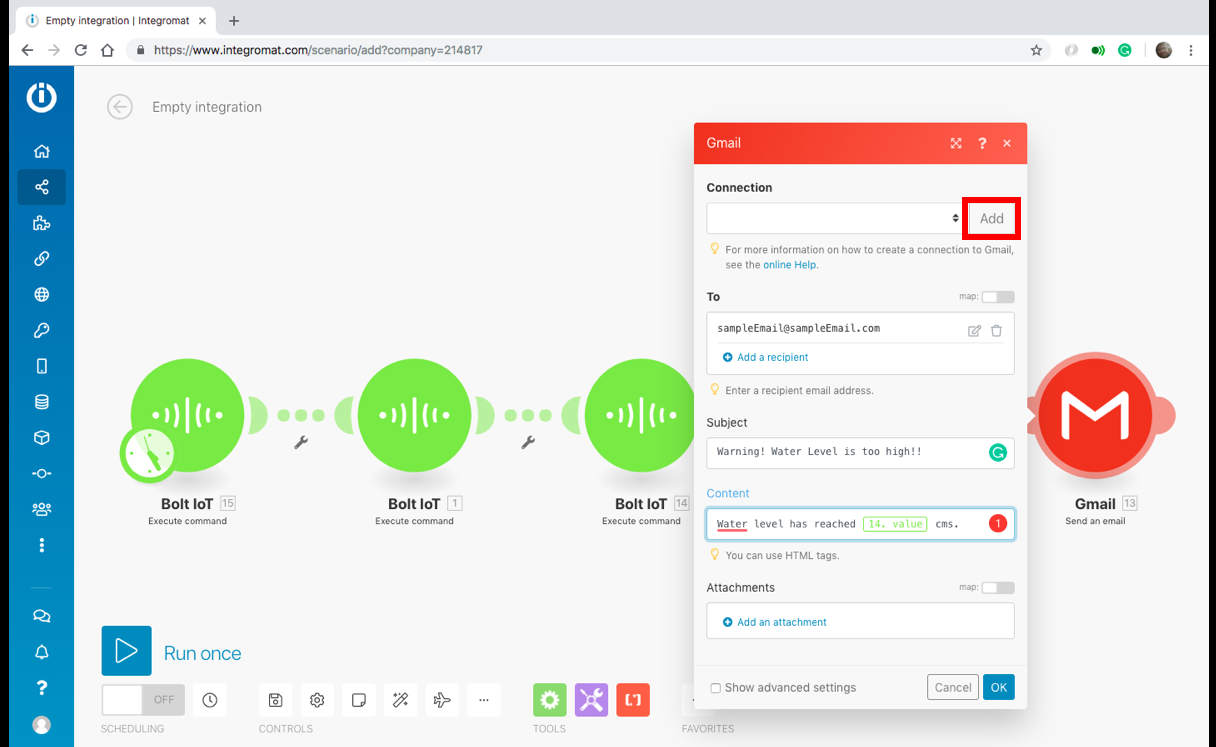Viewport: 1216px width, 747px height.
Task: Open the online Help link for Gmail
Action: 789,264
